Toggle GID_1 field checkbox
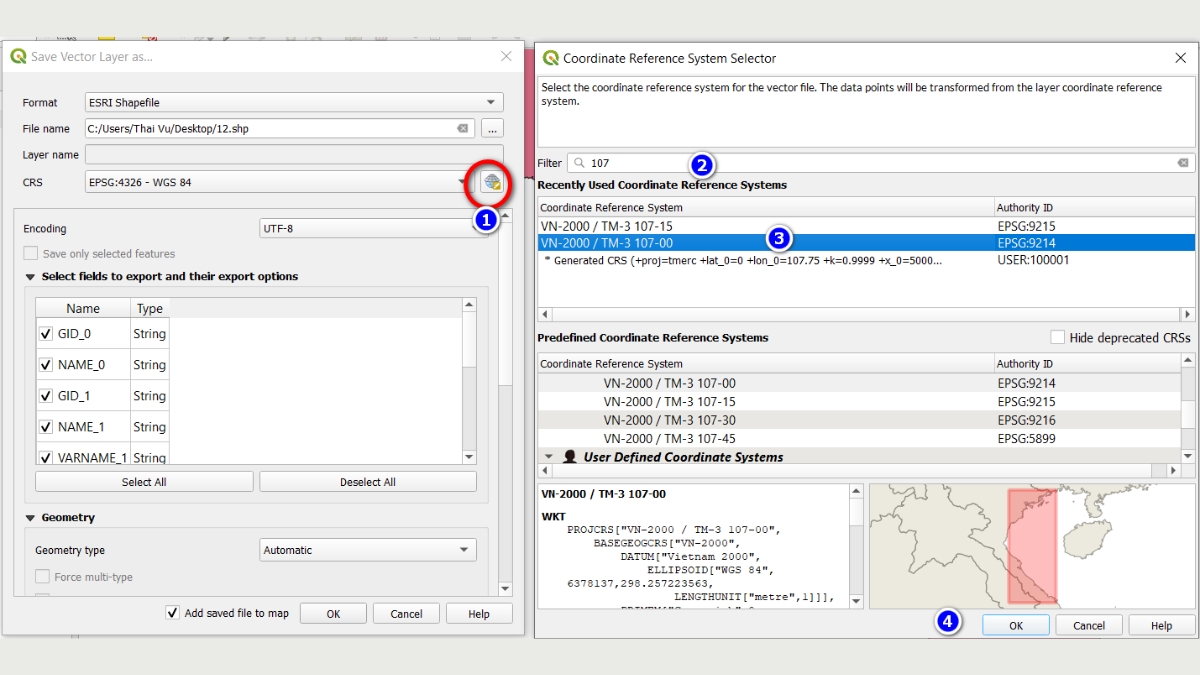Viewport: 1200px width, 675px height. tap(46, 396)
